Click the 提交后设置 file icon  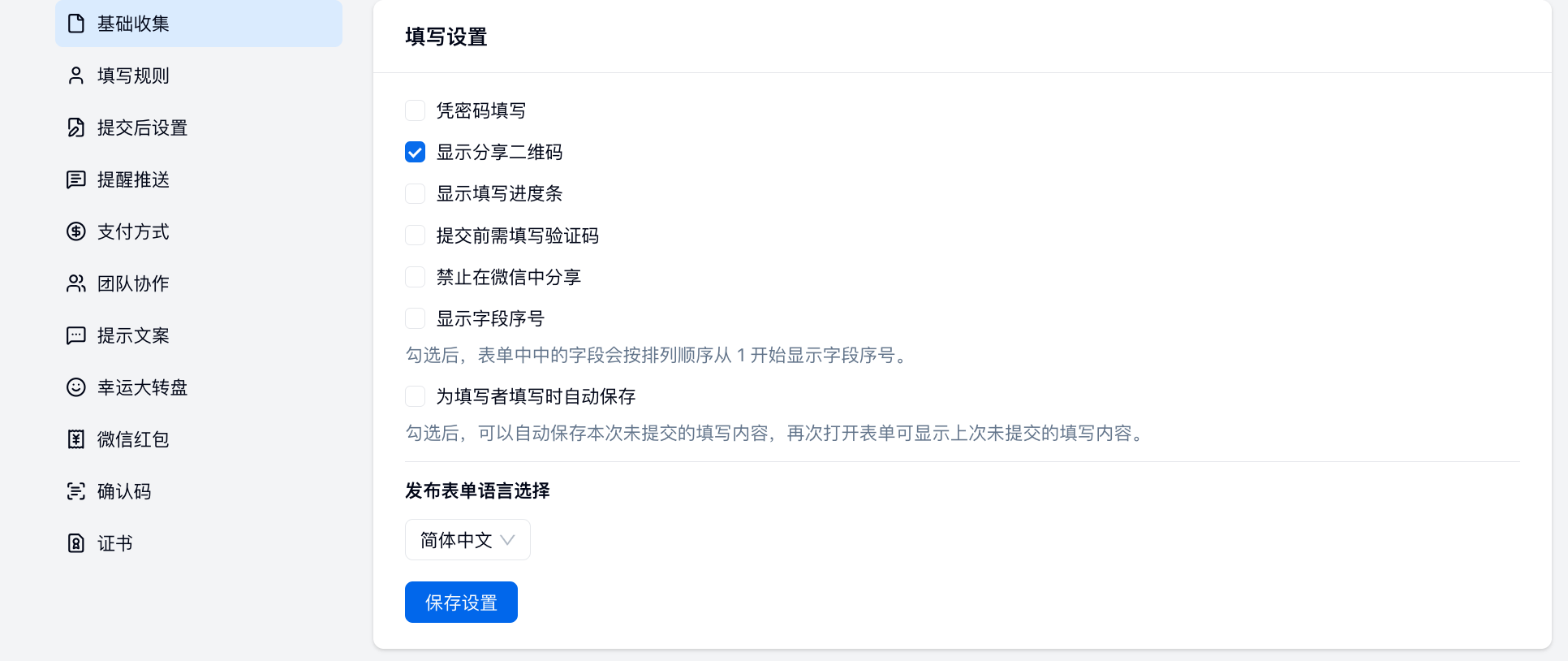(x=76, y=127)
